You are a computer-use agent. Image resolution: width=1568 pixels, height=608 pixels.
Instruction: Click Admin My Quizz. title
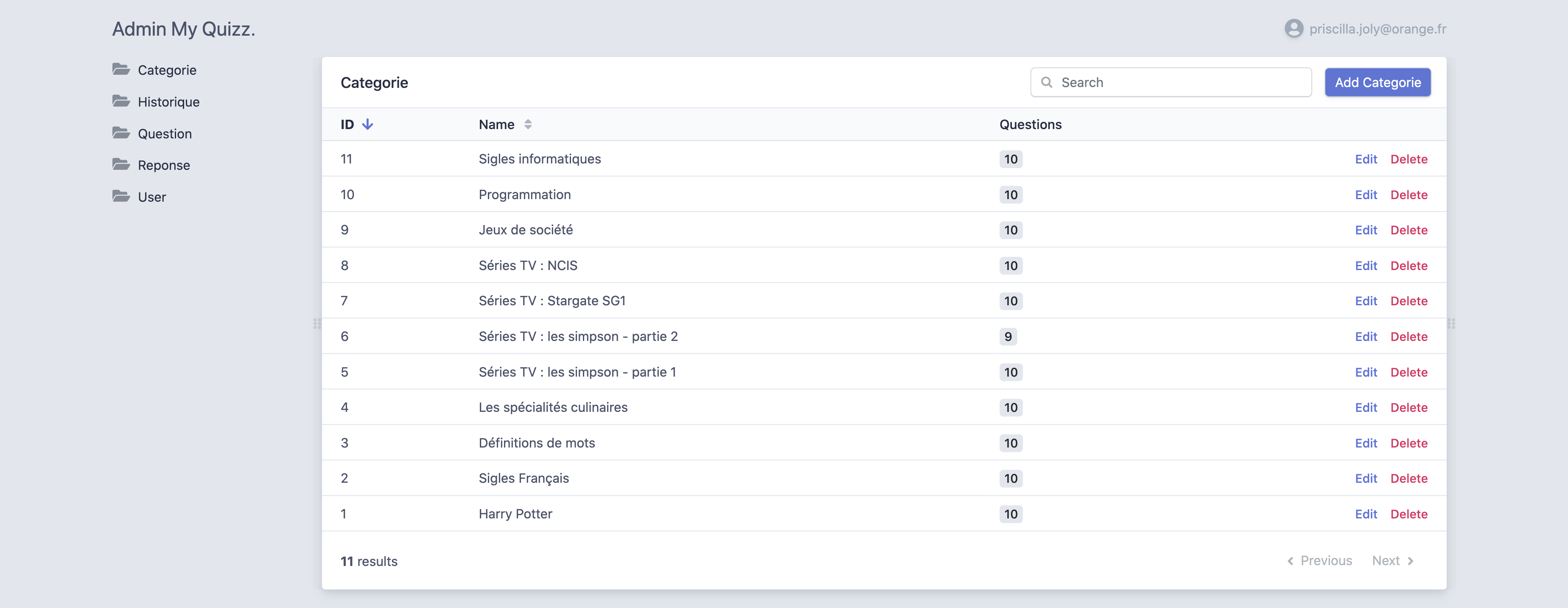(x=183, y=28)
